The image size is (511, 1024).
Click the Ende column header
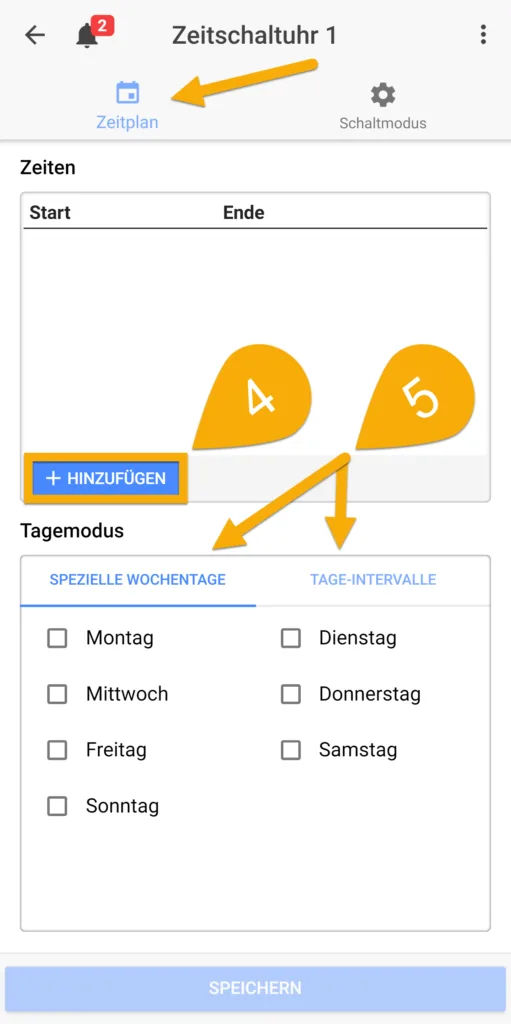(244, 212)
